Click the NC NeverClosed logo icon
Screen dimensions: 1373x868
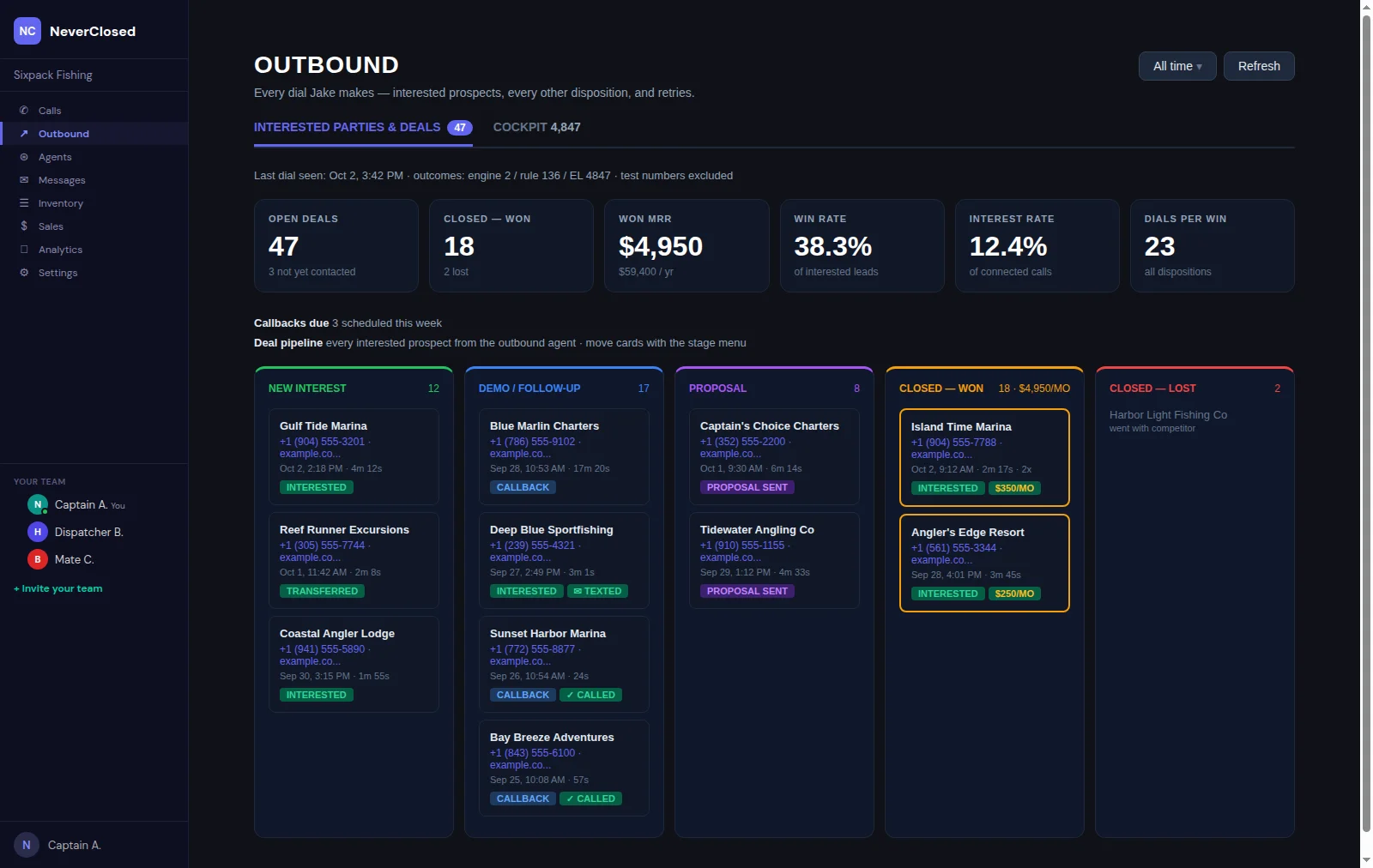(27, 31)
